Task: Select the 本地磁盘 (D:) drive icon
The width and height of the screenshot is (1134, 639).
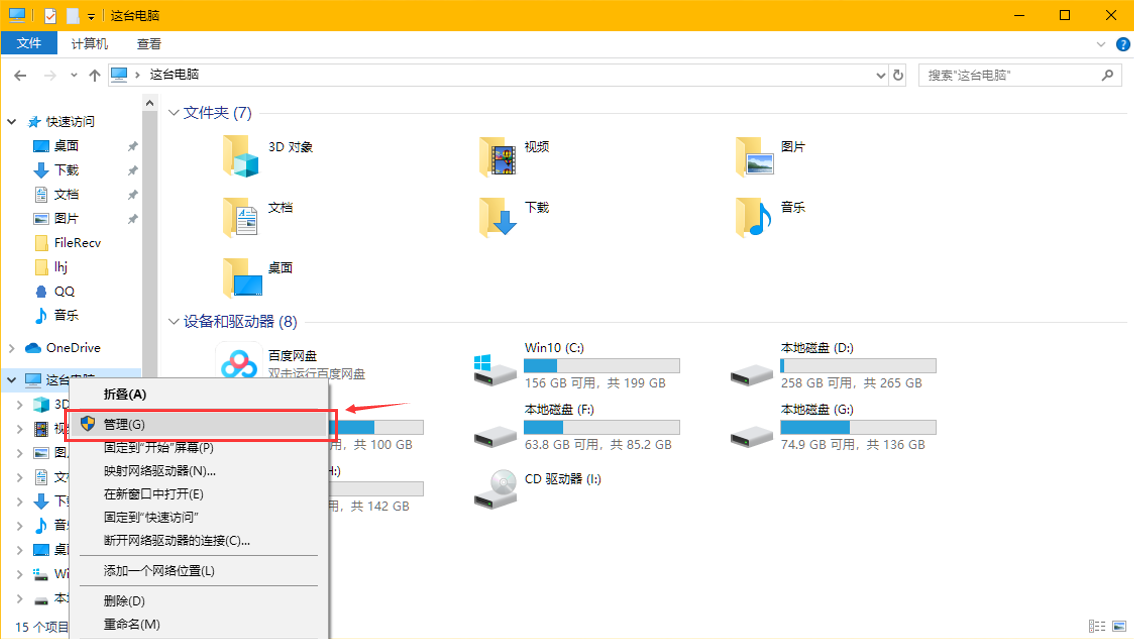Action: point(751,374)
